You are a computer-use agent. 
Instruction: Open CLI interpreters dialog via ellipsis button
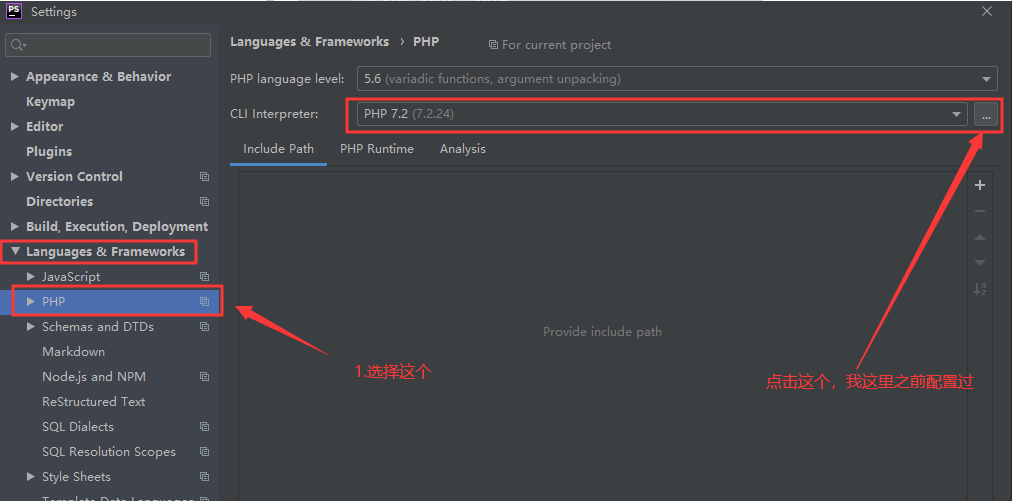pyautogui.click(x=986, y=114)
